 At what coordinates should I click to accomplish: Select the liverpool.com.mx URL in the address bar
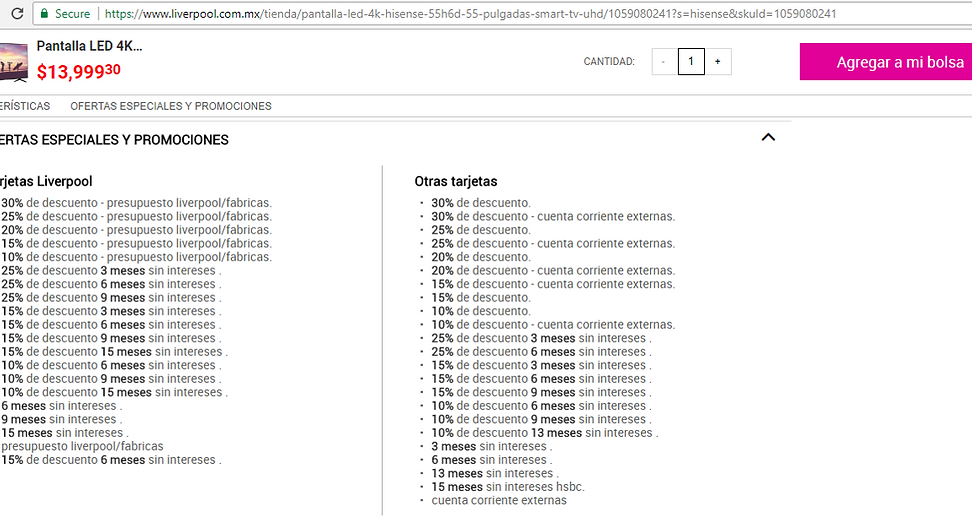pyautogui.click(x=471, y=14)
